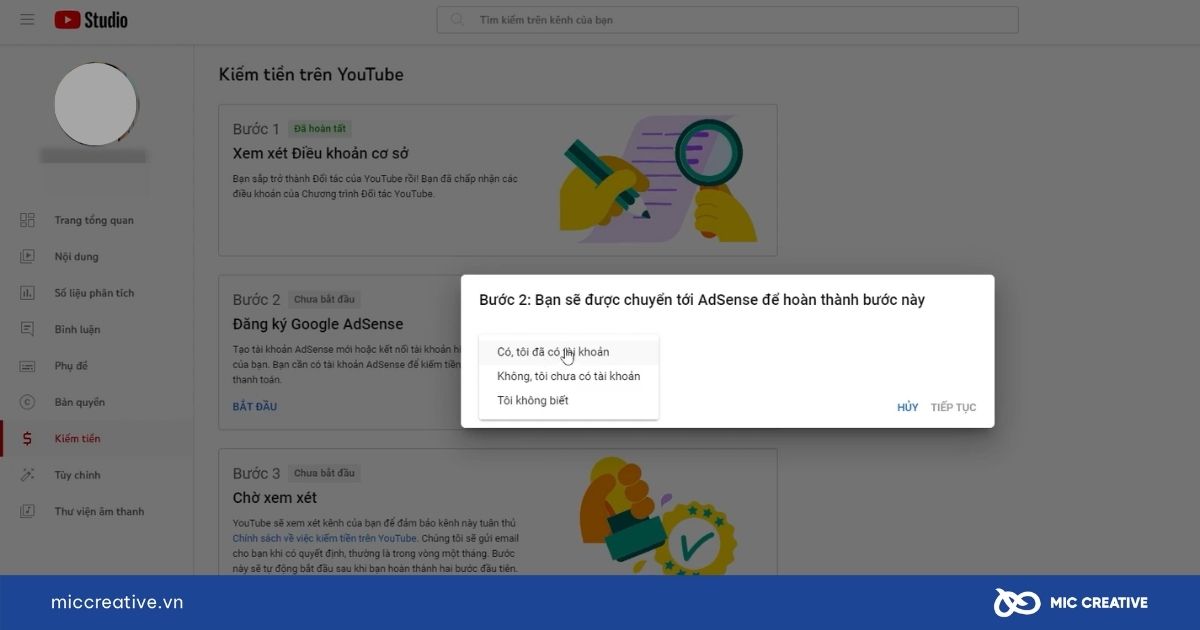Image resolution: width=1200 pixels, height=630 pixels.
Task: Click the search magnifier icon
Action: point(458,20)
